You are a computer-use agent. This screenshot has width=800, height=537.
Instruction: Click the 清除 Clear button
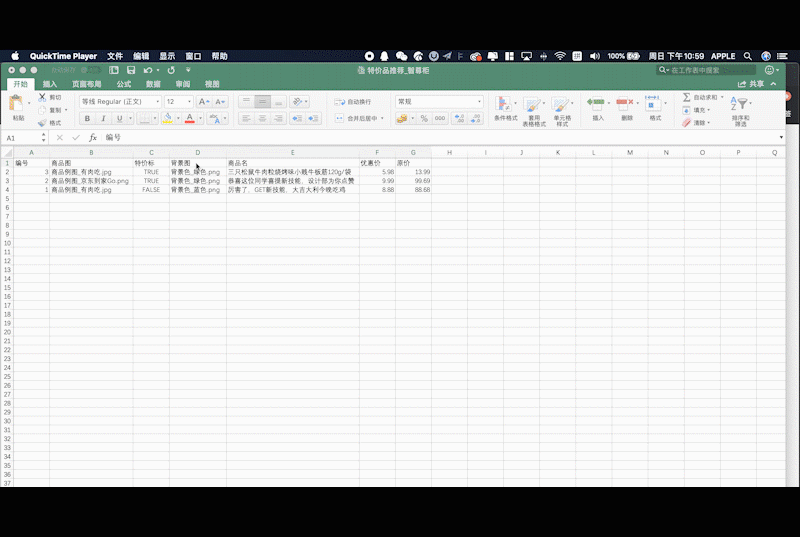pyautogui.click(x=697, y=122)
